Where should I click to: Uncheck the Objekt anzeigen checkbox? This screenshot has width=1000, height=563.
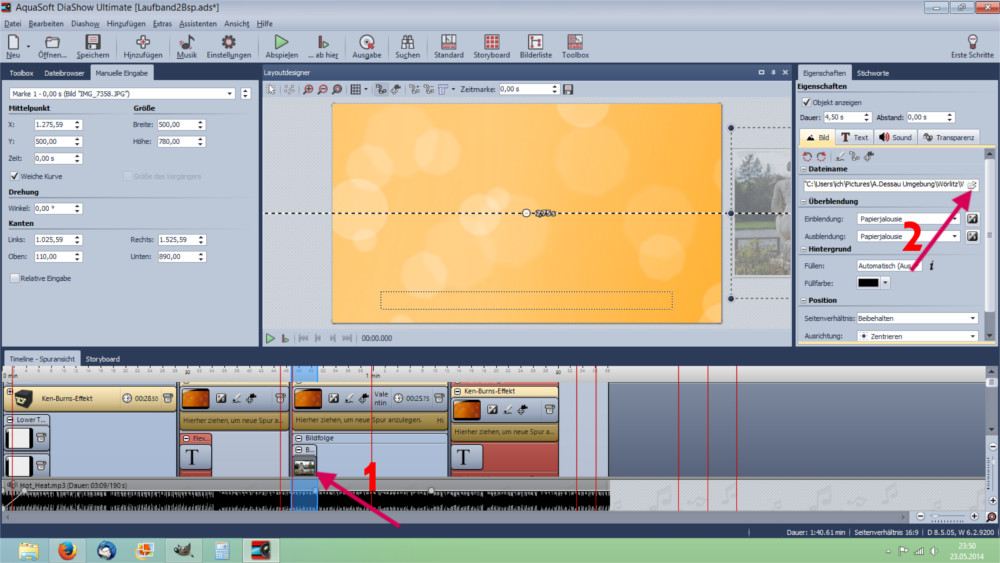point(807,102)
